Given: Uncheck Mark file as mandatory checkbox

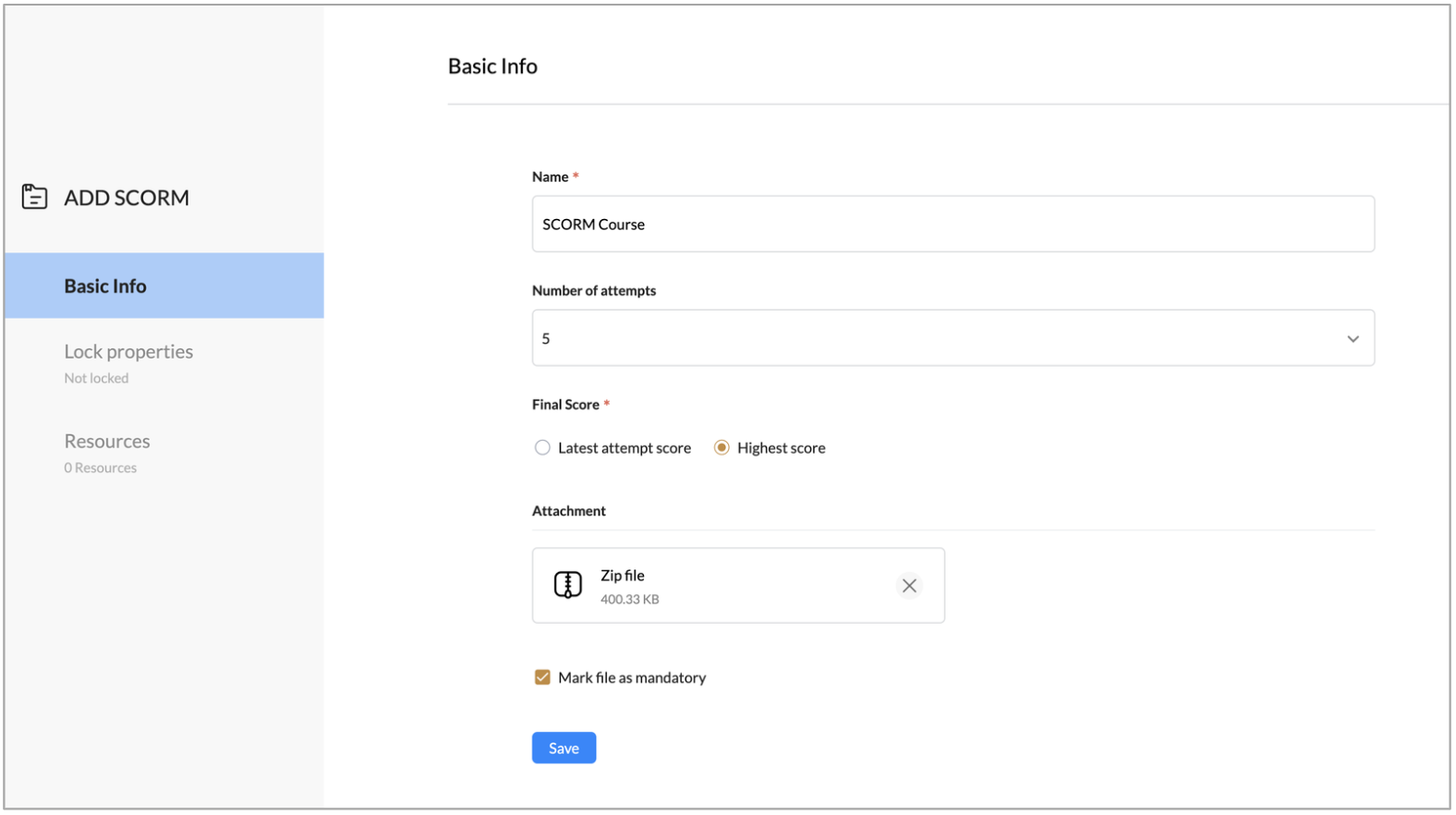Looking at the screenshot, I should 542,677.
